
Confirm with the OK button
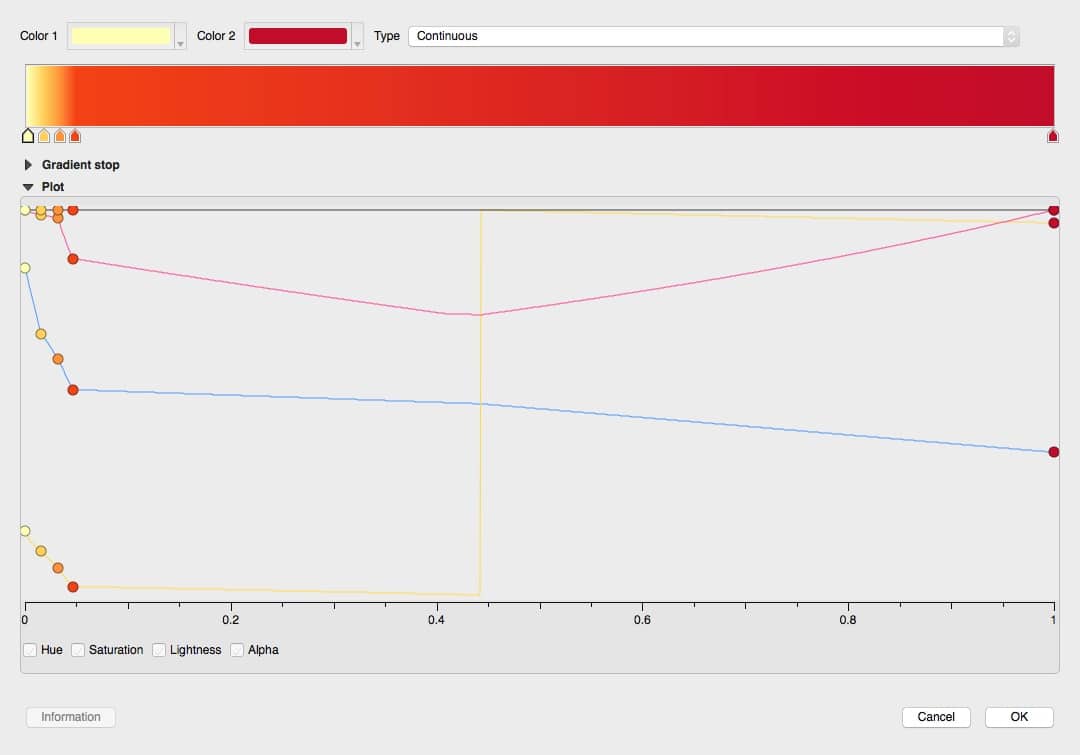pos(1019,717)
